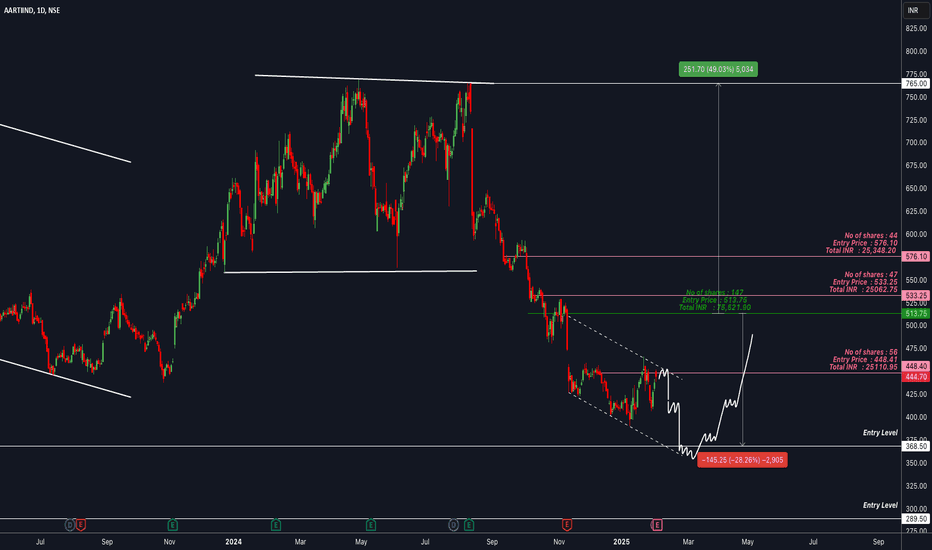932x550 pixels.
Task: Open the INR currency selector
Action: point(916,10)
